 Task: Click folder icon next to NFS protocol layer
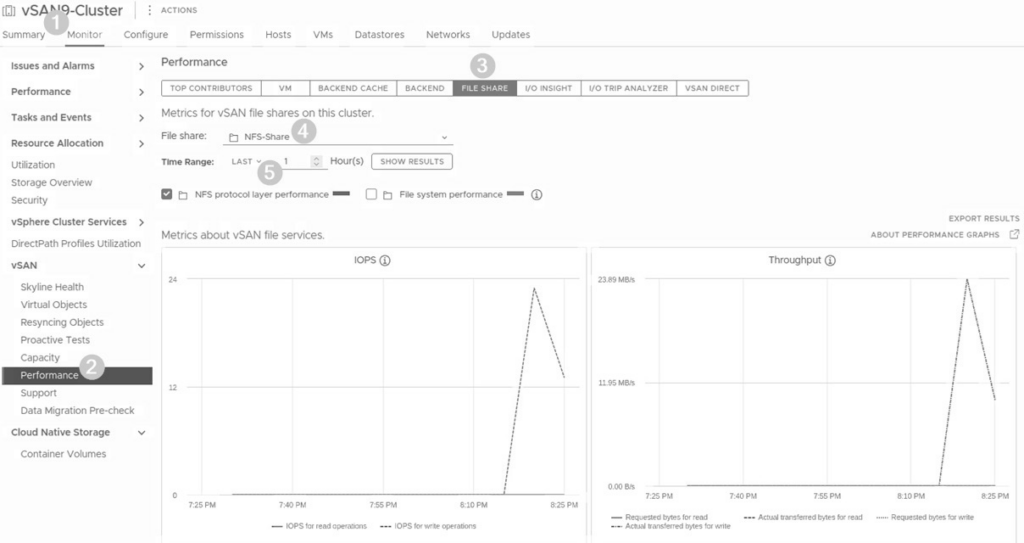tap(184, 195)
